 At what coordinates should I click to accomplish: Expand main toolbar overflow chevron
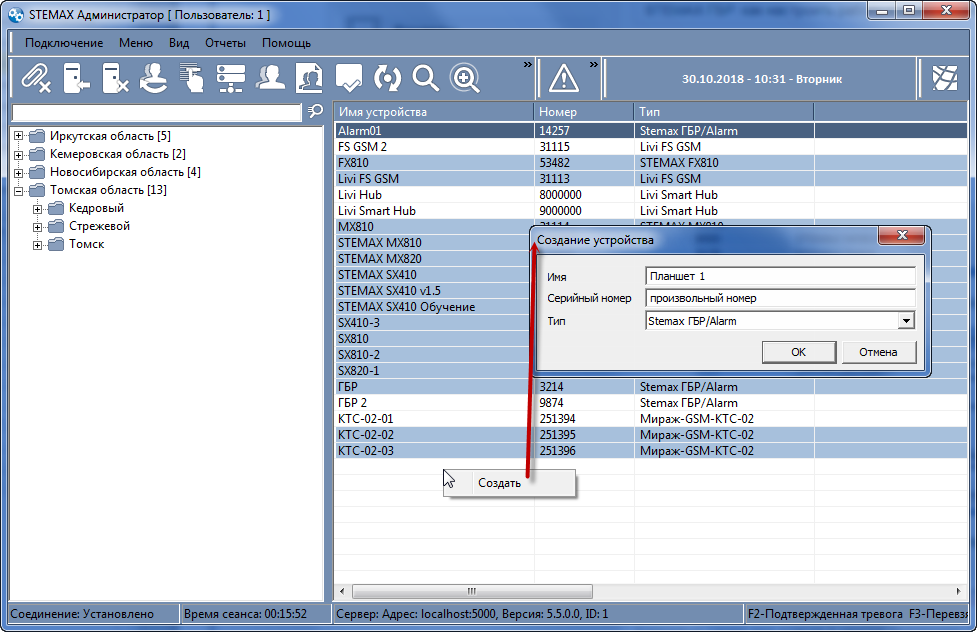tap(528, 64)
